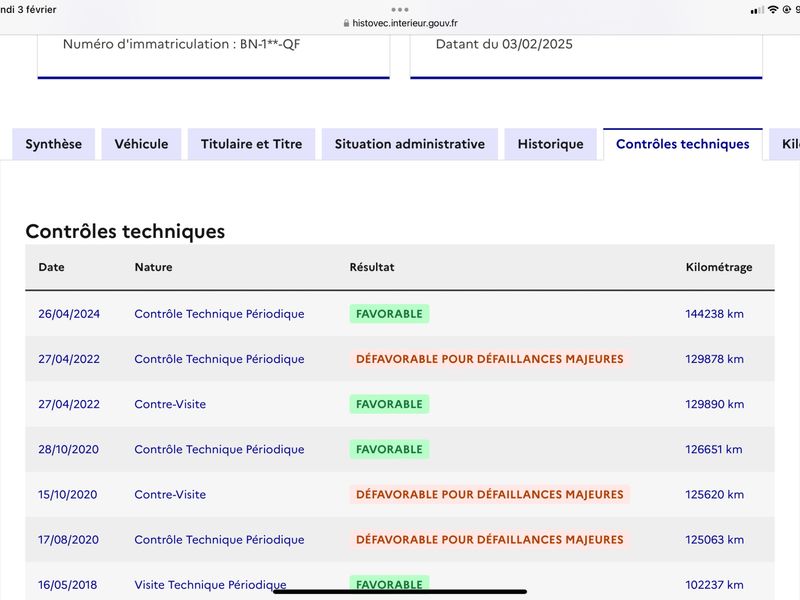Tap the three dots above the address
Screen dimensions: 800x600
pyautogui.click(x=400, y=9)
